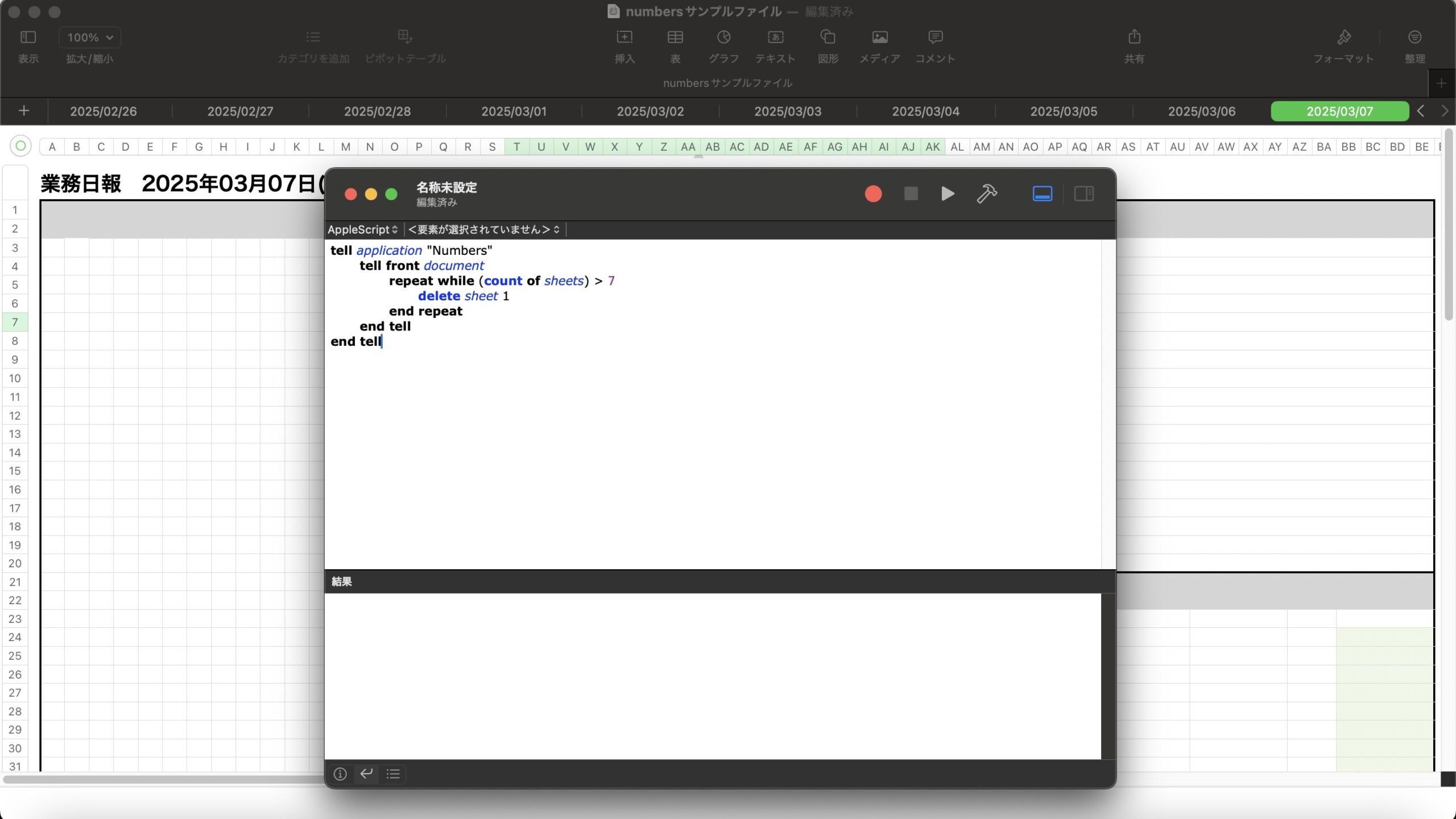Click the Comment (コメント) toolbar icon
The width and height of the screenshot is (1456, 819).
936,38
